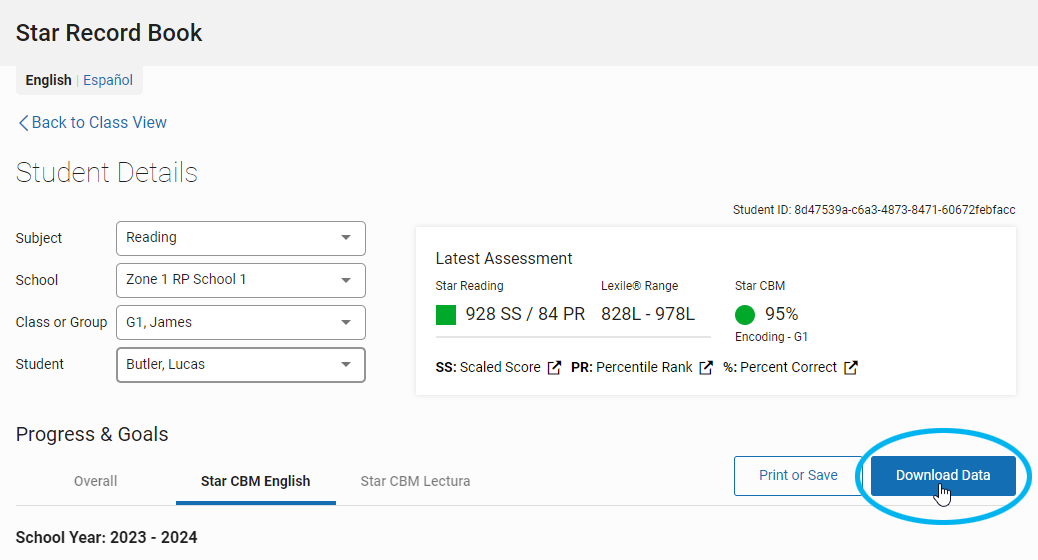Click the Progress & Goals heading
The image size is (1038, 560).
(92, 434)
